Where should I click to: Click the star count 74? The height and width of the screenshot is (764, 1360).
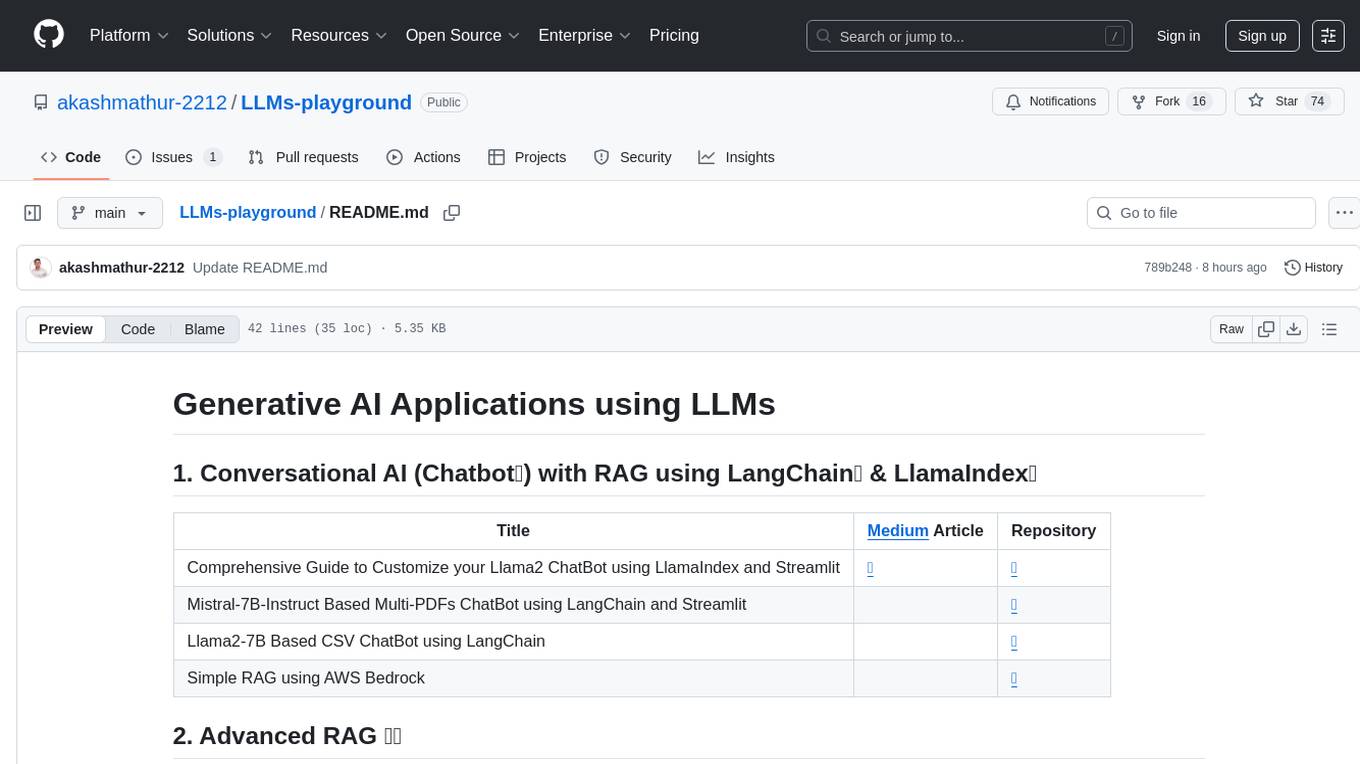tap(1317, 102)
